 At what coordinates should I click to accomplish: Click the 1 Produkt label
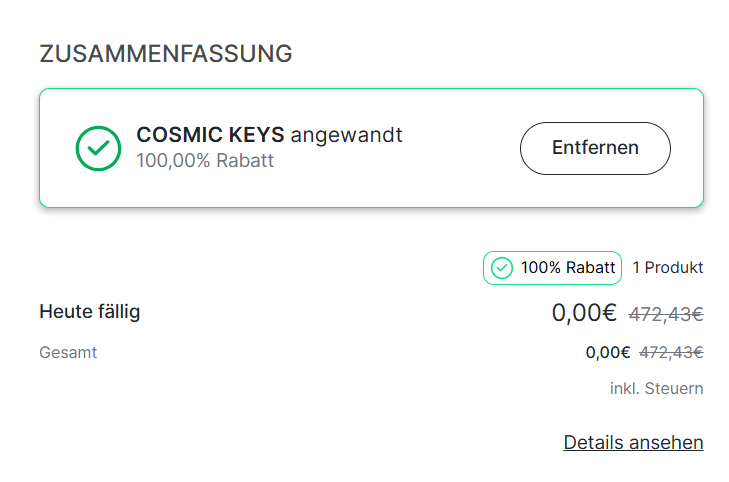(x=668, y=268)
